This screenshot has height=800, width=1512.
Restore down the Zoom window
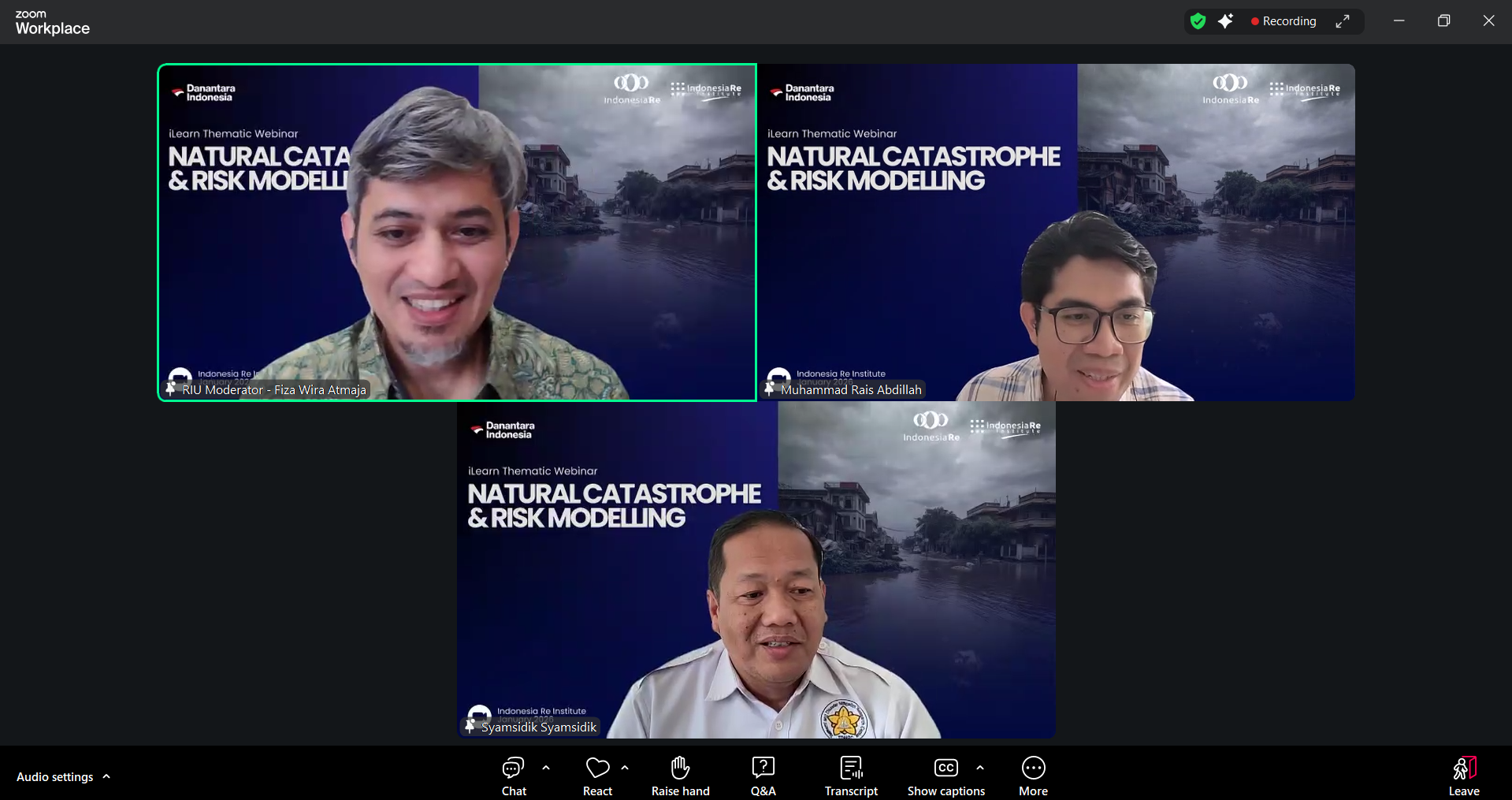point(1443,21)
